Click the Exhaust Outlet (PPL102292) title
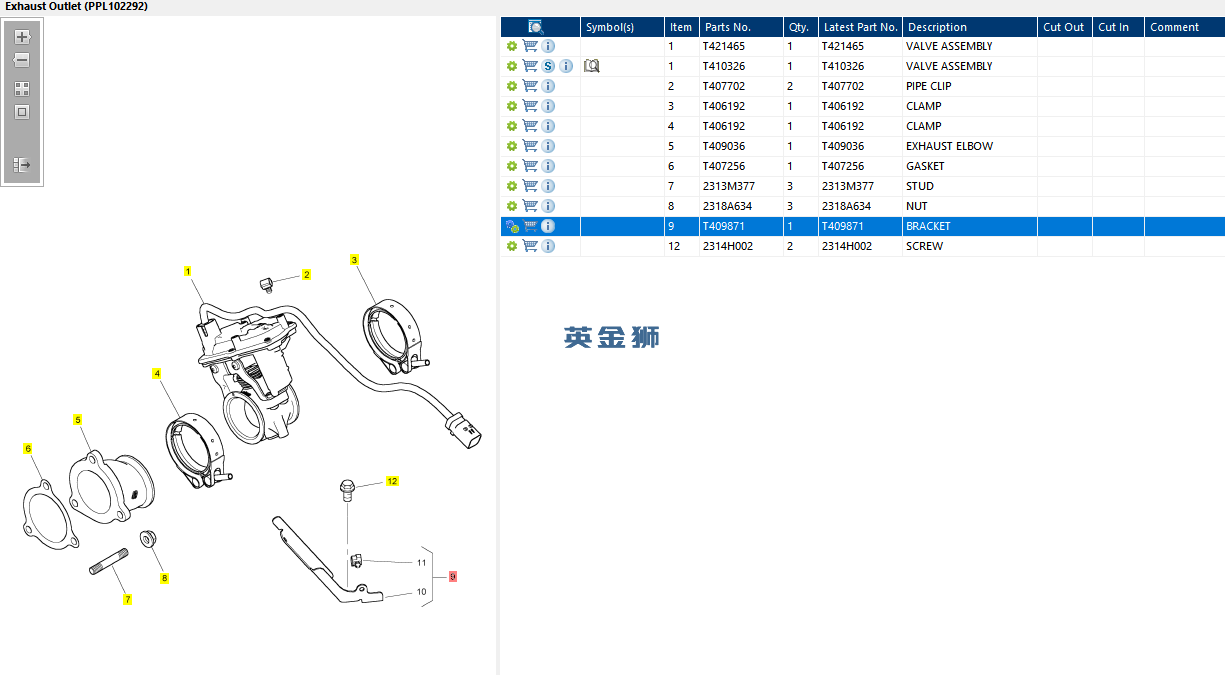1225x675 pixels. [77, 6]
